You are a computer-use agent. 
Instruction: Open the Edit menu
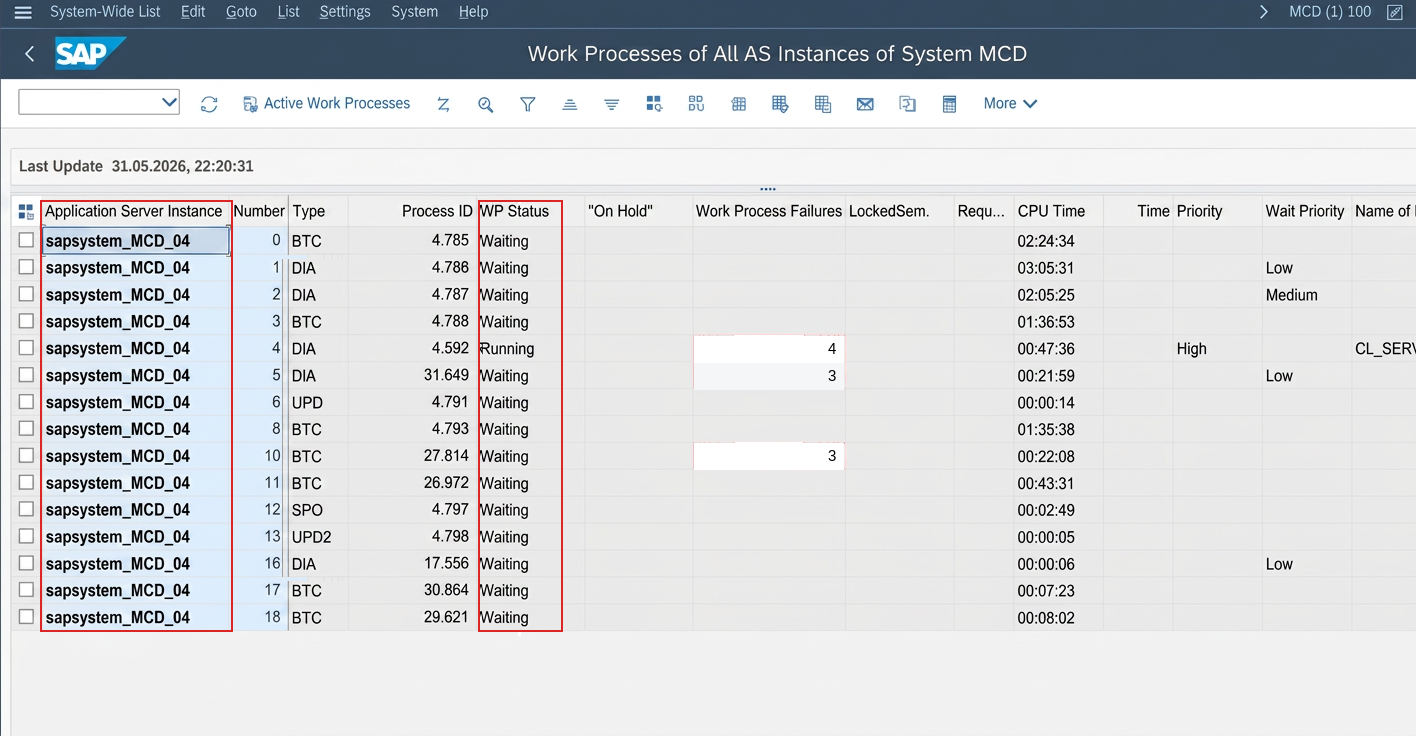pyautogui.click(x=193, y=12)
